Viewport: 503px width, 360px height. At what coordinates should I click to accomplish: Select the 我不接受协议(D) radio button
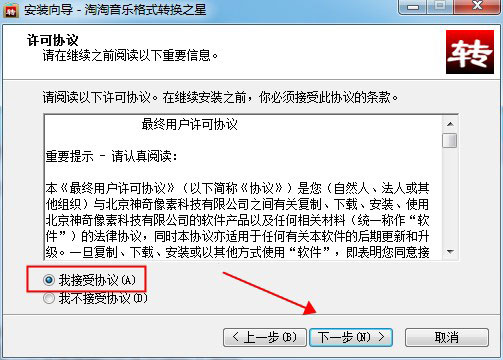(49, 298)
